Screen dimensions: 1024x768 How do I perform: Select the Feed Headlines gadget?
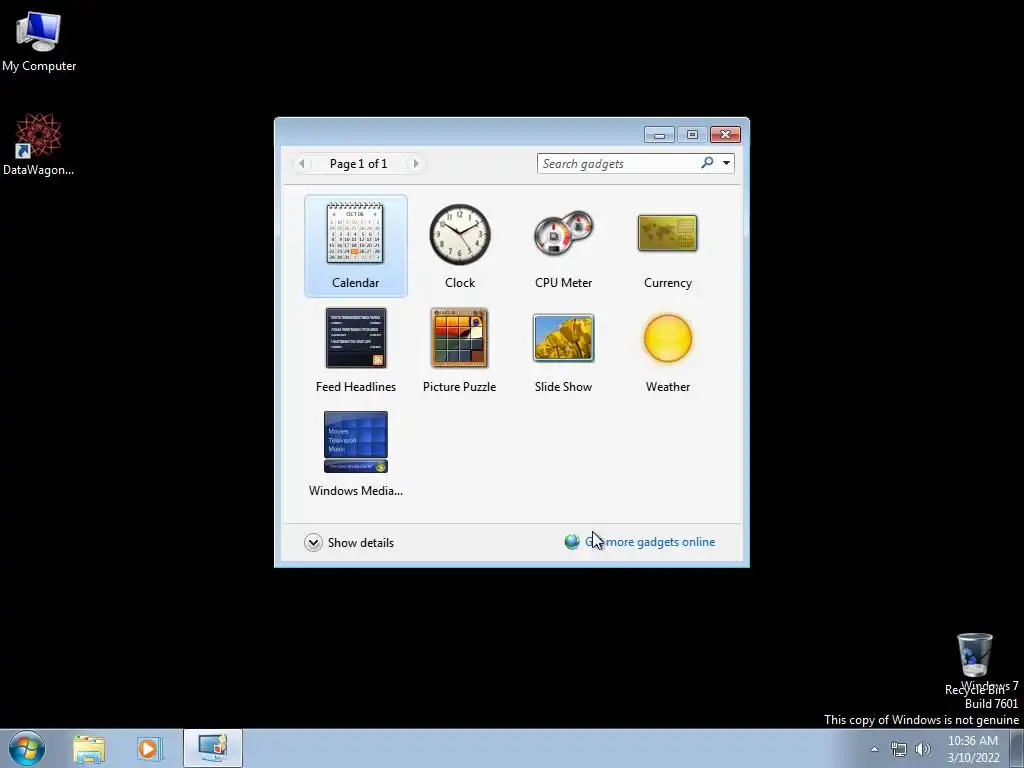pos(355,338)
